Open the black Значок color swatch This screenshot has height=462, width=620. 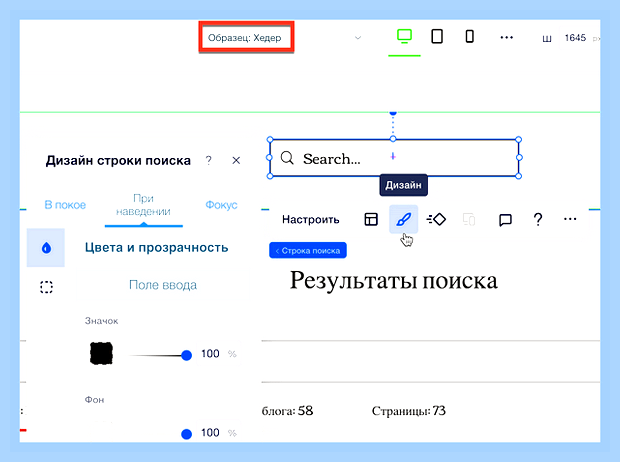(x=101, y=353)
